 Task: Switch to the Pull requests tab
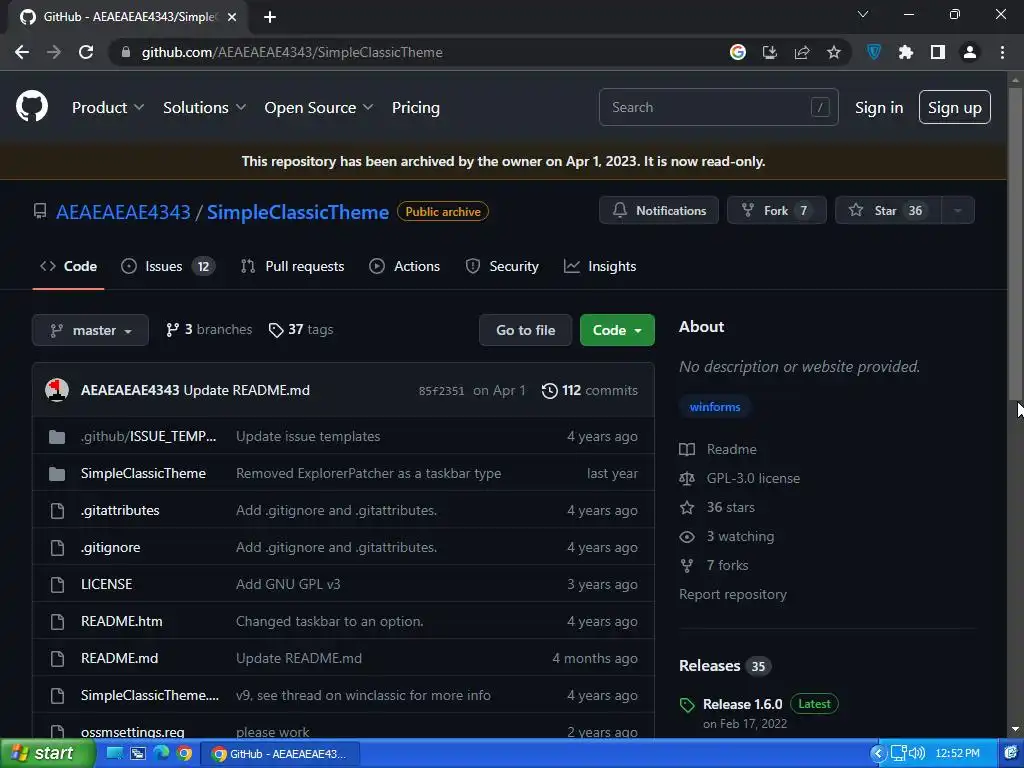pos(292,266)
